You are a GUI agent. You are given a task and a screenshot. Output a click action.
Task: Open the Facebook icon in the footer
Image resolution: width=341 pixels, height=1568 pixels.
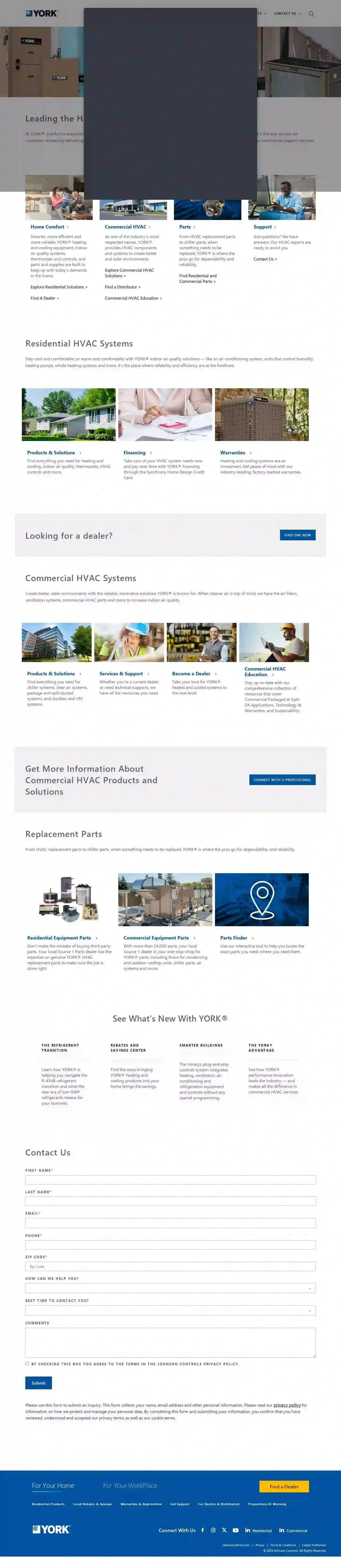(x=203, y=1530)
